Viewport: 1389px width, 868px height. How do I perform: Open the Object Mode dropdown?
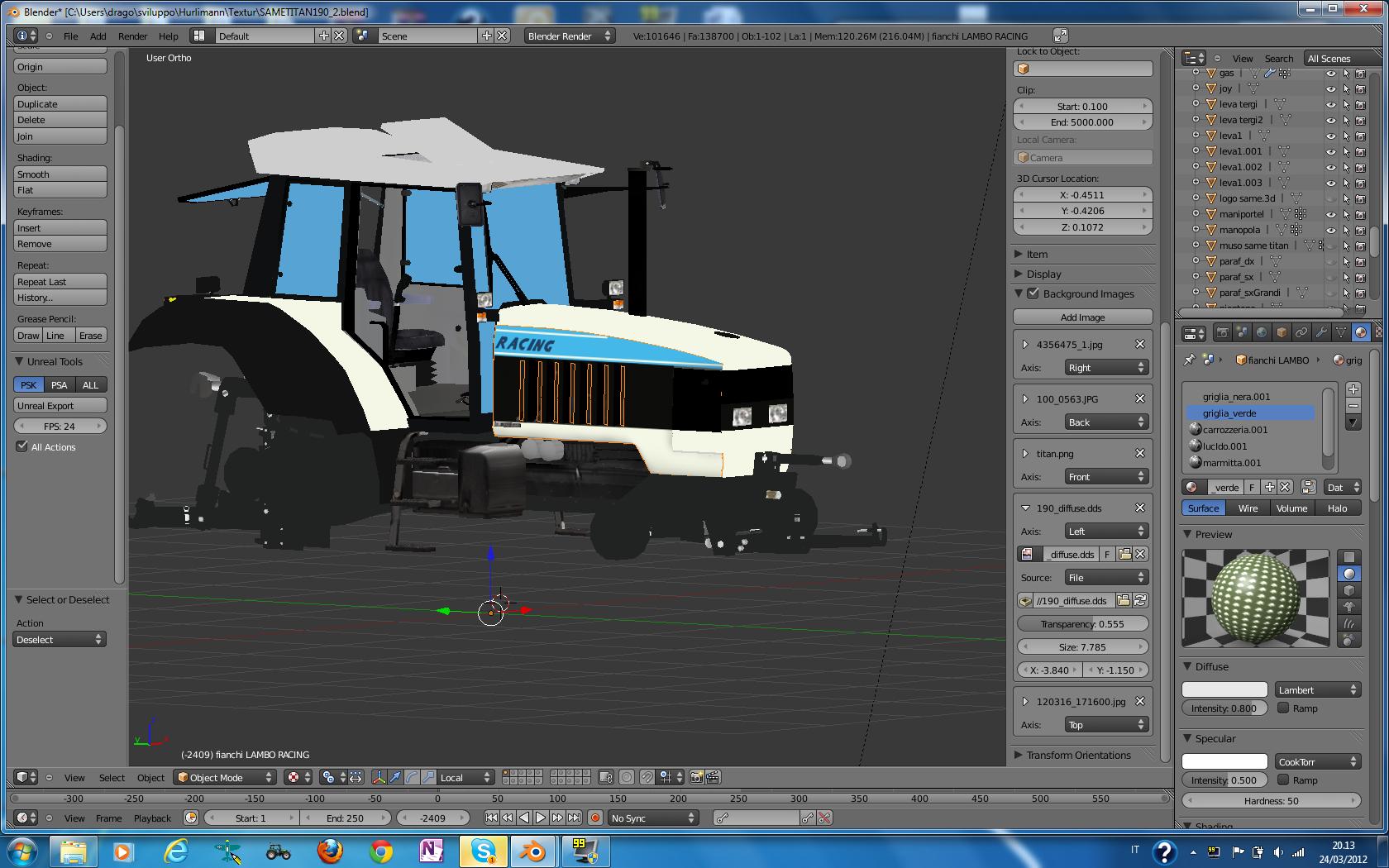pyautogui.click(x=225, y=777)
